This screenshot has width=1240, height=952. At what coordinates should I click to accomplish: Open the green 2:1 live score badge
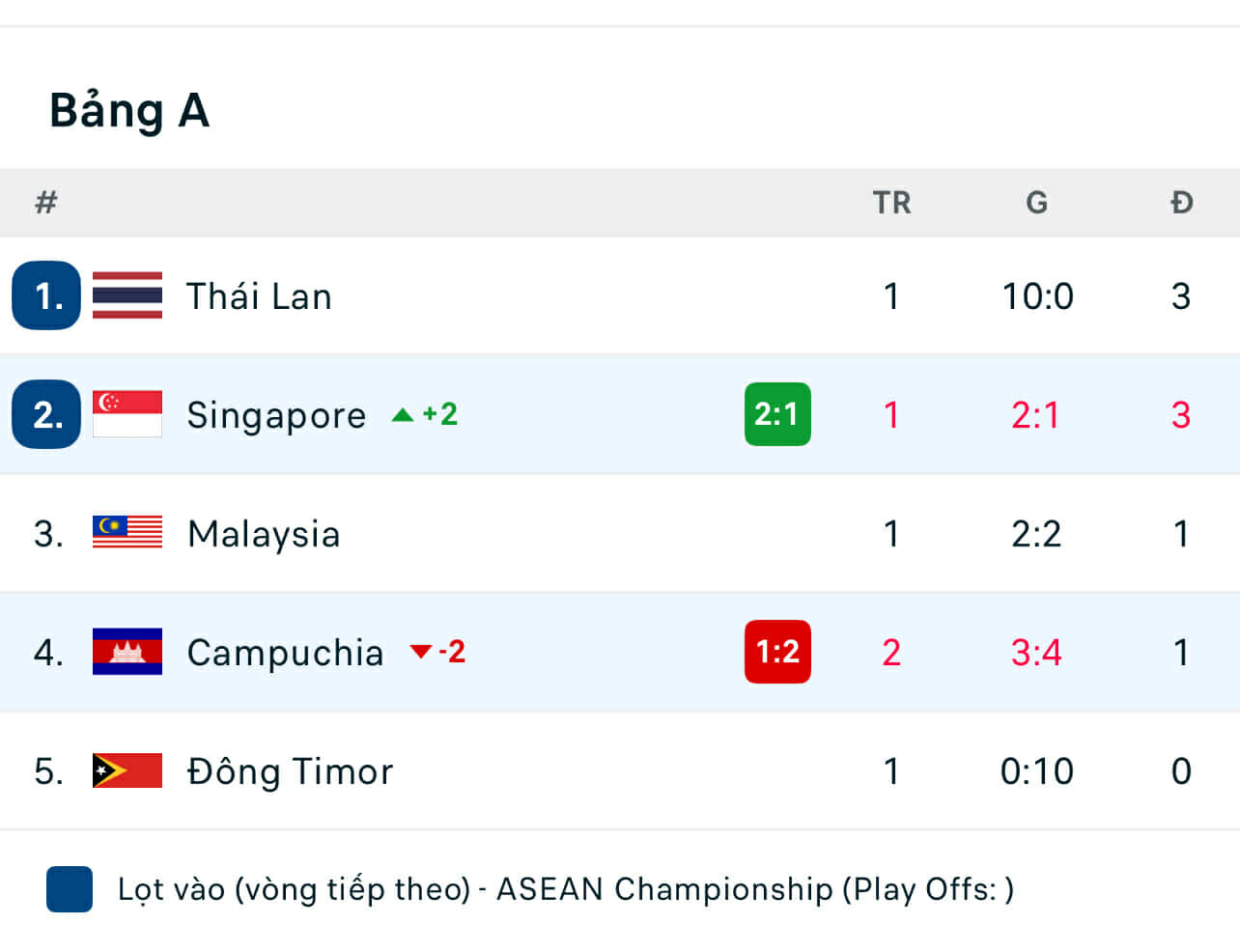click(777, 414)
